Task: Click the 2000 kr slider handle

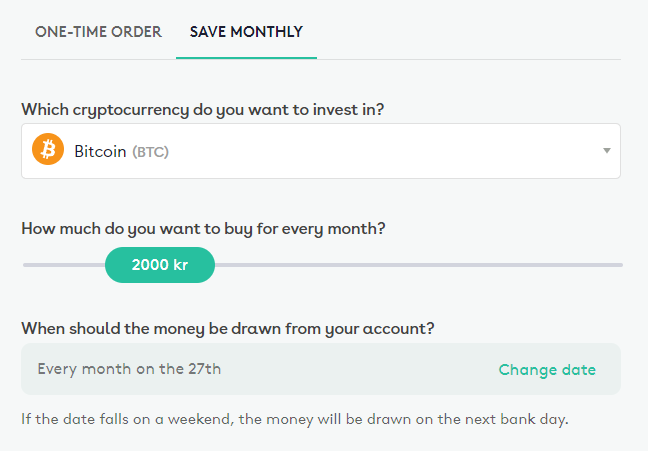Action: [x=160, y=265]
